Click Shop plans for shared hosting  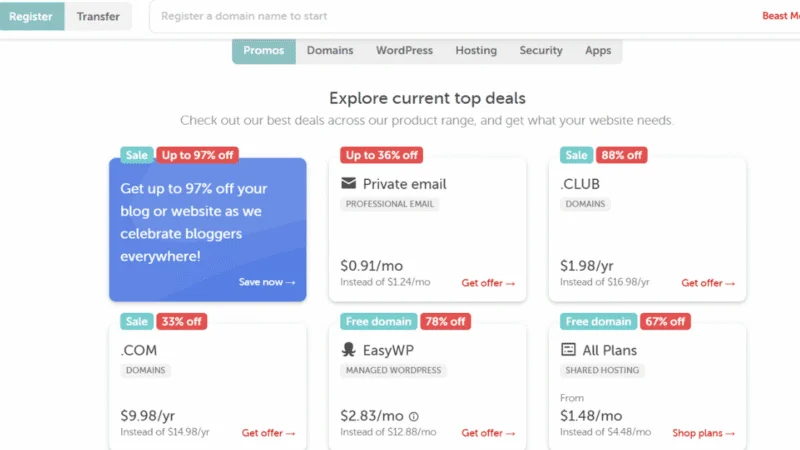point(704,433)
